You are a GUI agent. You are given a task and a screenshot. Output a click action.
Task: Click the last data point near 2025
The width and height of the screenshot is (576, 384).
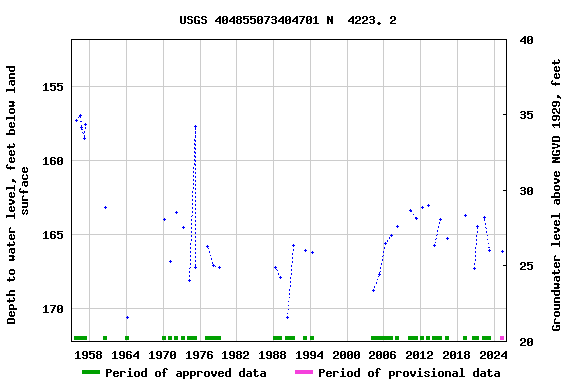tap(503, 252)
